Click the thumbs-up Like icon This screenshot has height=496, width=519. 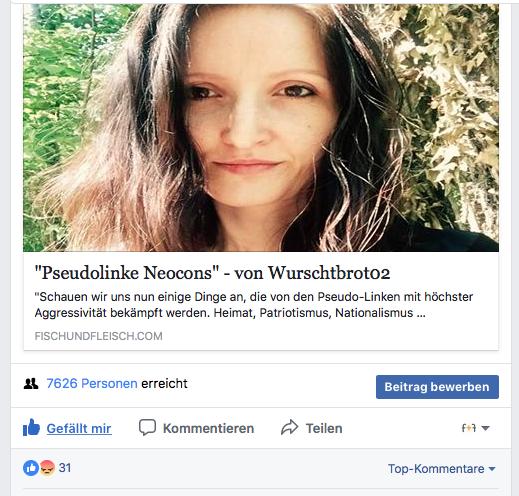(x=31, y=427)
